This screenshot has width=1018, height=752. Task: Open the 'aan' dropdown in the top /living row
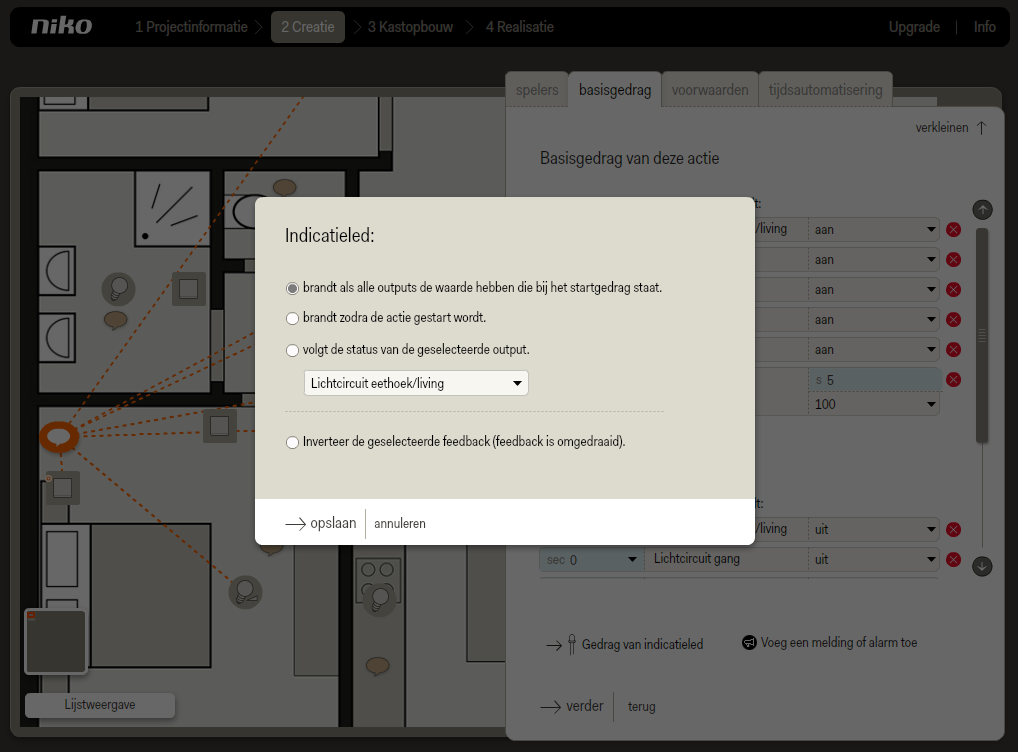click(874, 229)
